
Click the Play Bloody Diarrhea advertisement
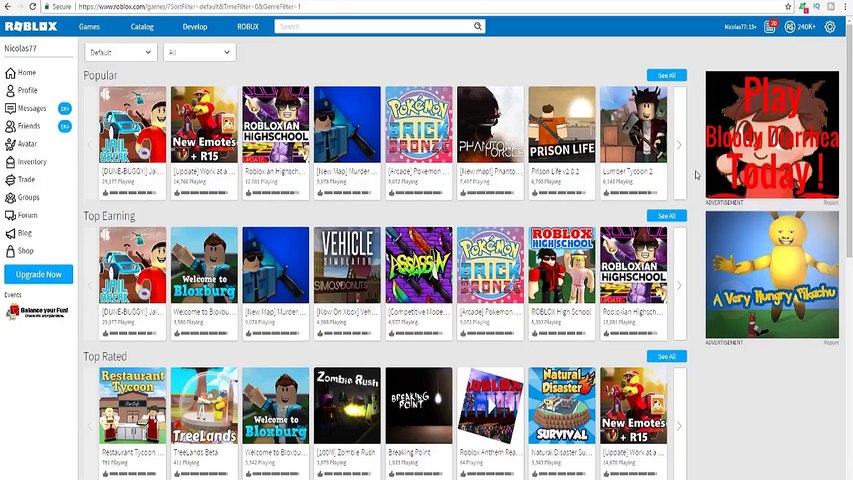(x=772, y=134)
